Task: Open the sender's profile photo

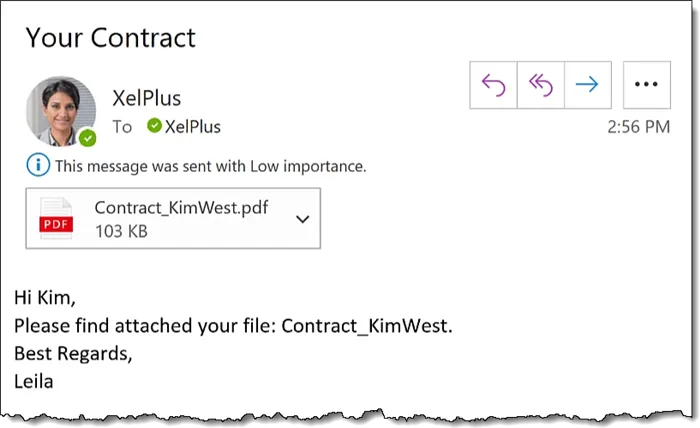Action: pos(60,110)
